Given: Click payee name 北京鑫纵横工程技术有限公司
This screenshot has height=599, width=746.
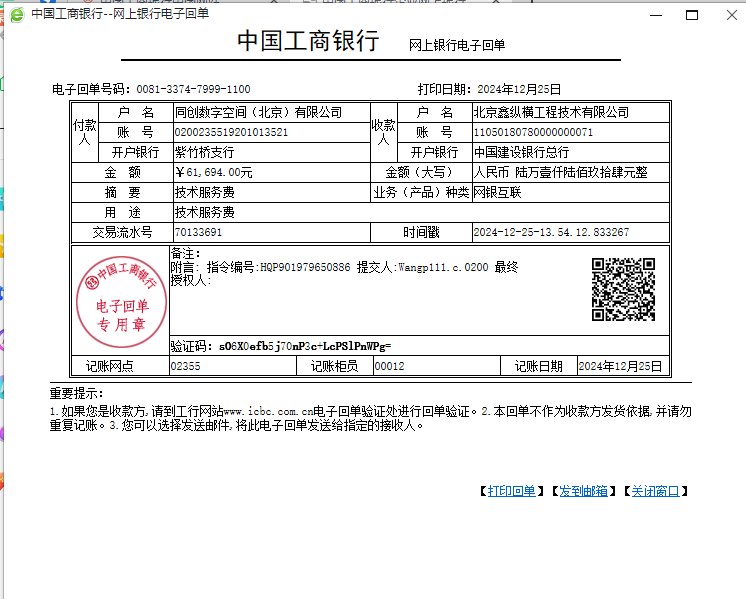Looking at the screenshot, I should 551,112.
